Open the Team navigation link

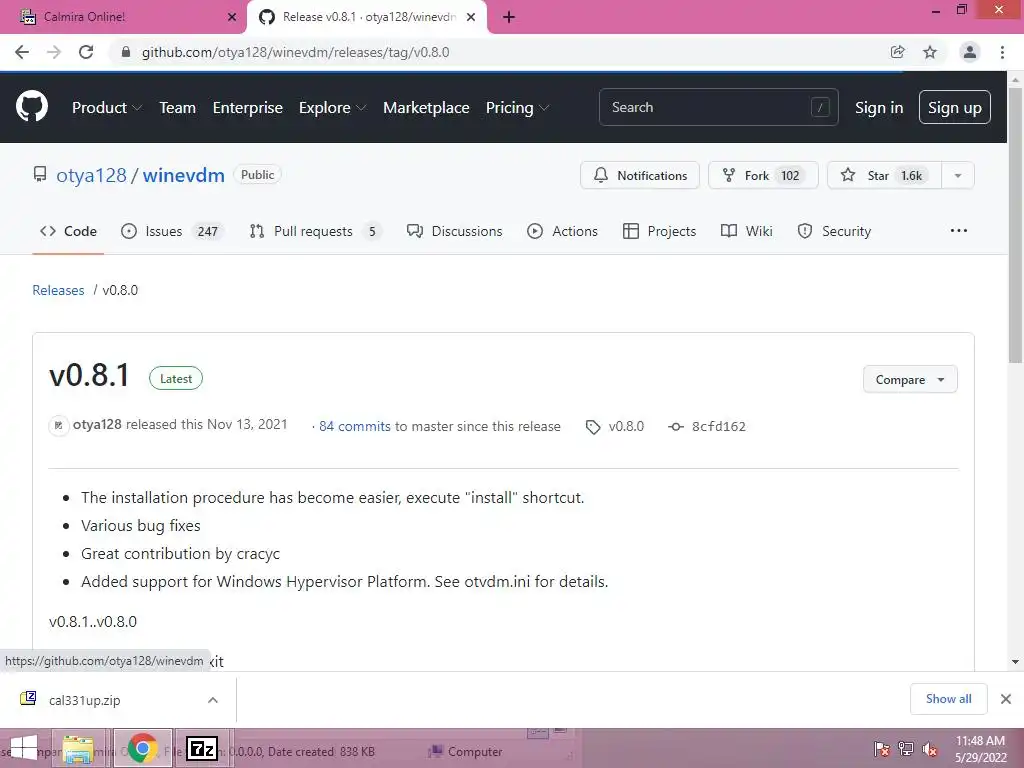click(x=178, y=108)
